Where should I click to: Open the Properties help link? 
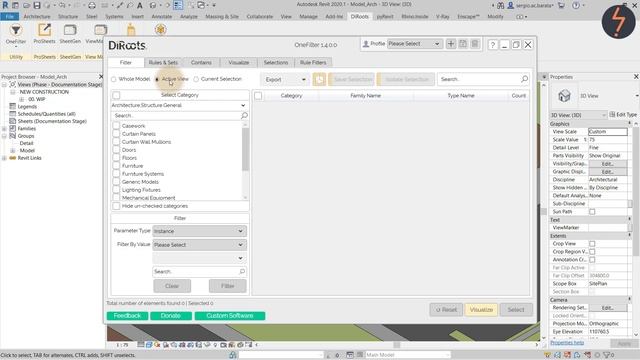[x=567, y=343]
